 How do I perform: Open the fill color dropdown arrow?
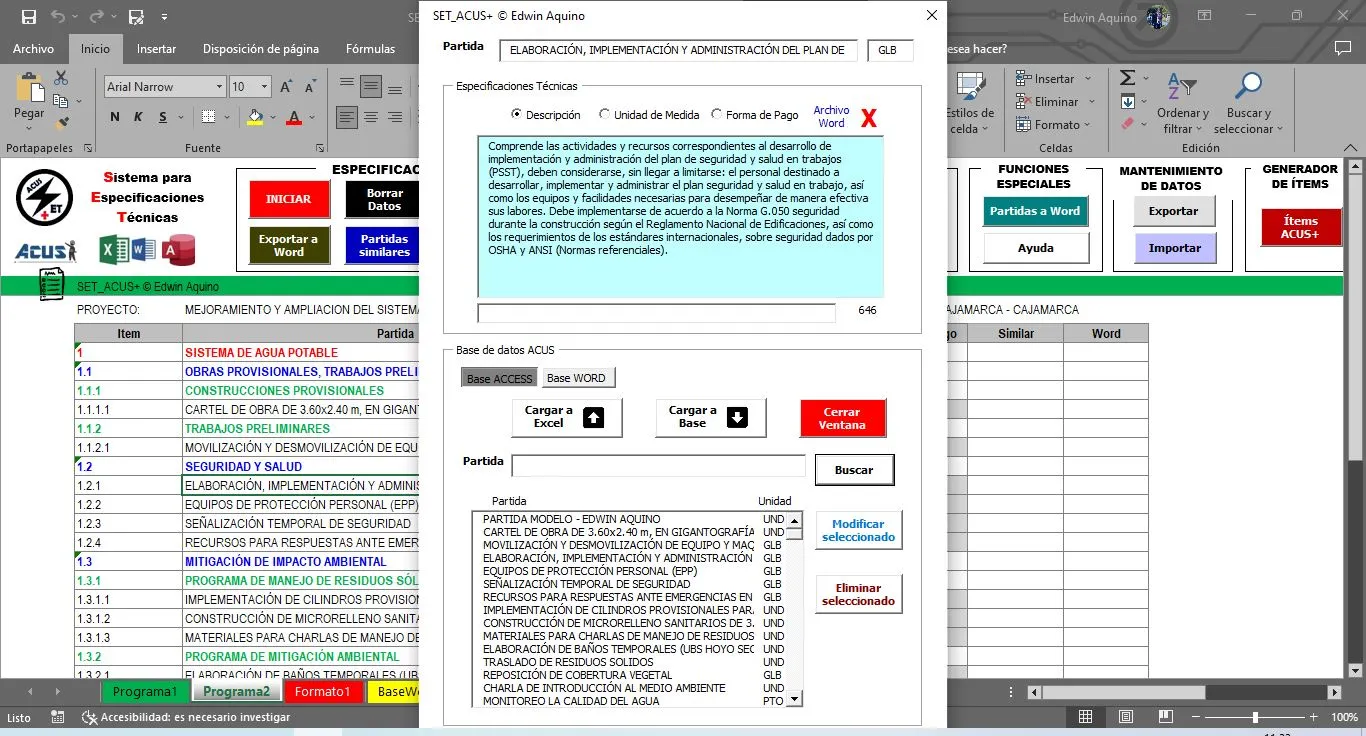click(271, 118)
